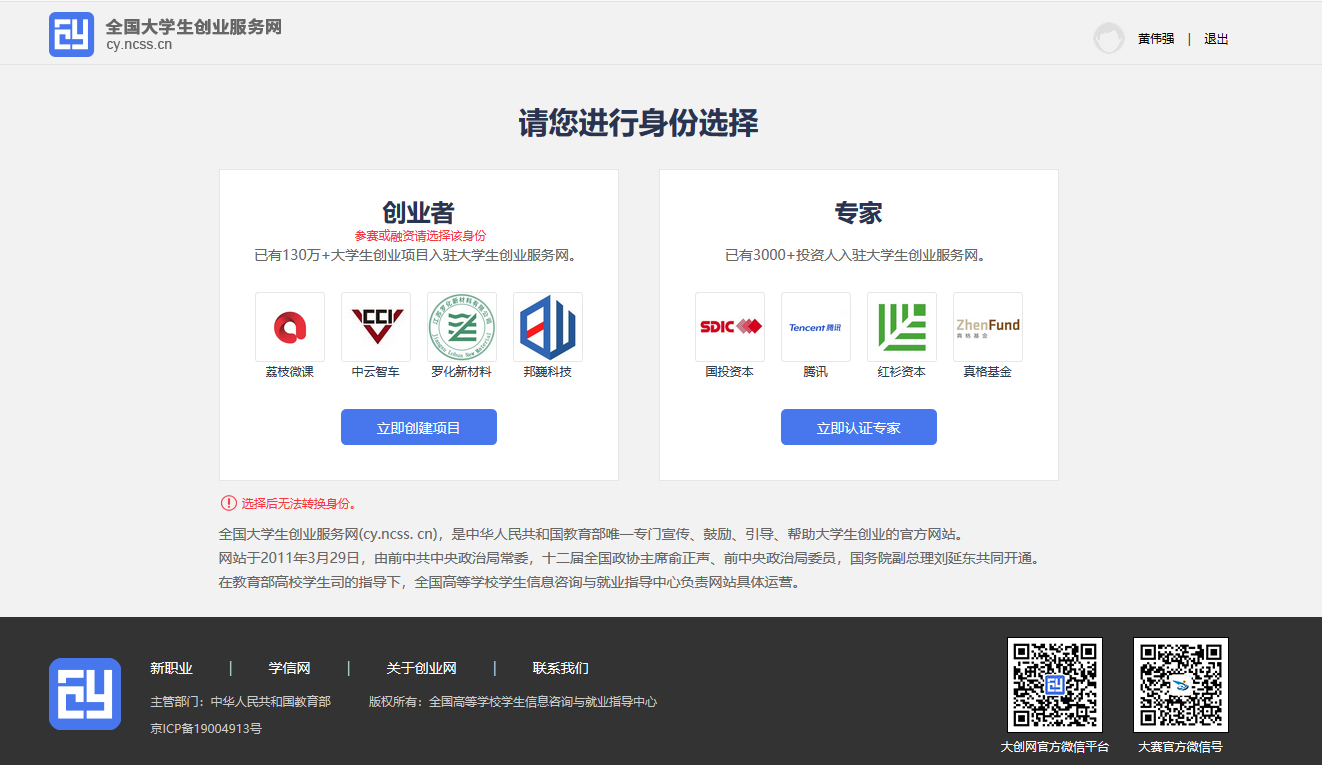Viewport: 1322px width, 765px height.
Task: Click the cy logo in the header
Action: [71, 35]
